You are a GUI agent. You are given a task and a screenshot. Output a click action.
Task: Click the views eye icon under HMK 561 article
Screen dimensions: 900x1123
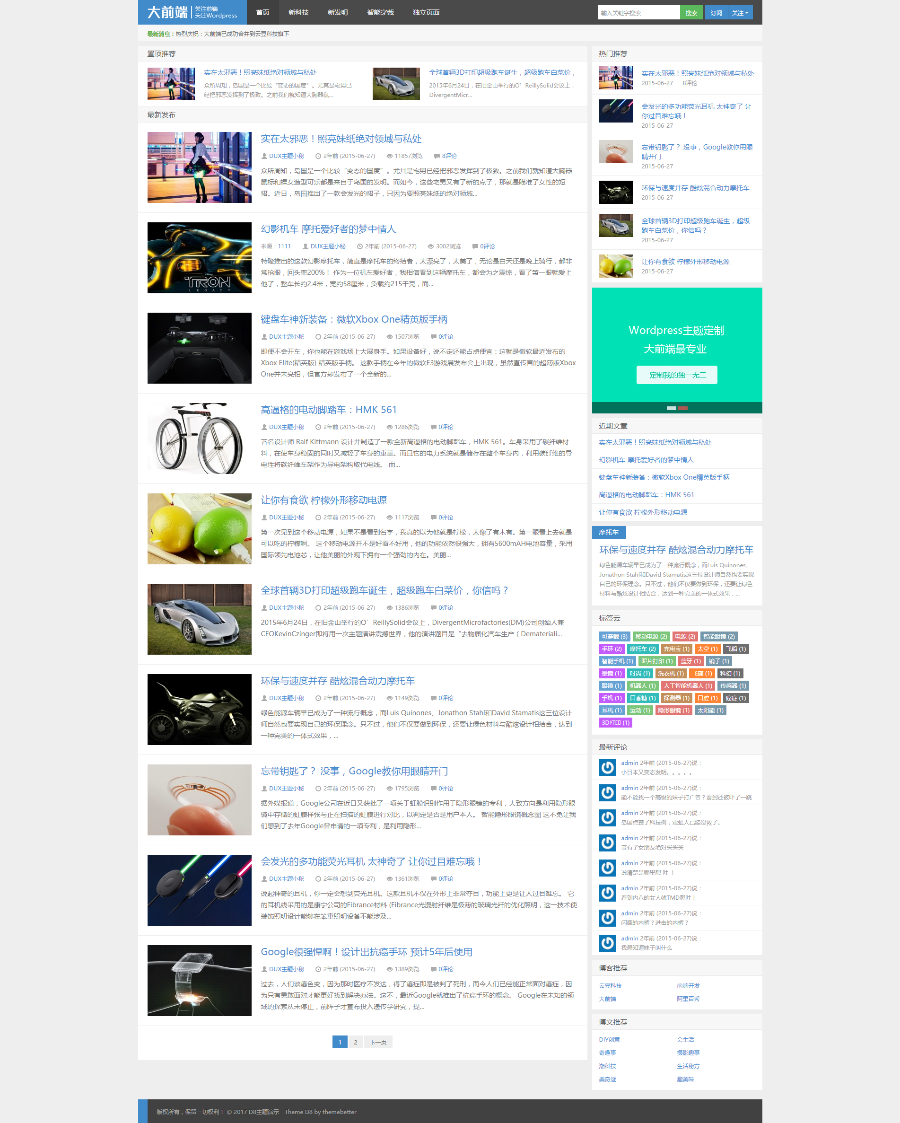click(x=389, y=427)
